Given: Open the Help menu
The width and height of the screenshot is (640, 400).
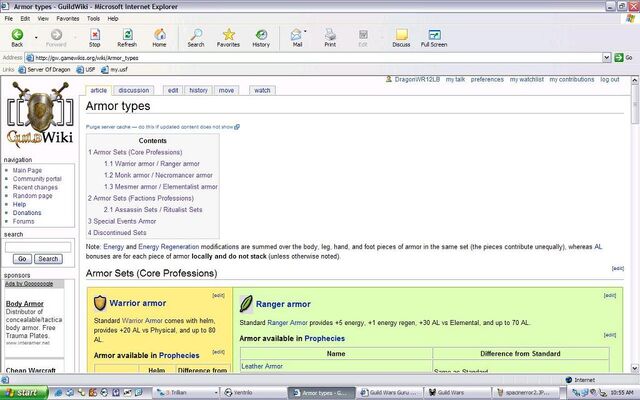Looking at the screenshot, I should click(113, 18).
